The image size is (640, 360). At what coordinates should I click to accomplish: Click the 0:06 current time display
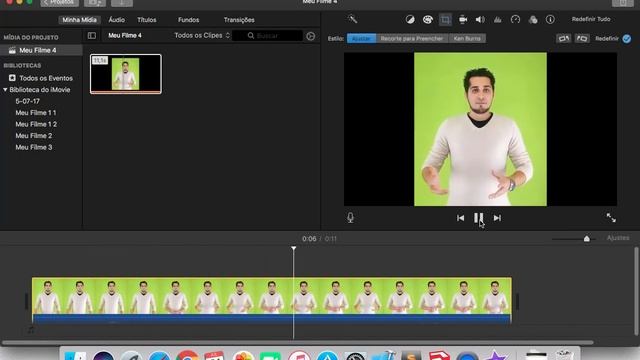pos(309,239)
